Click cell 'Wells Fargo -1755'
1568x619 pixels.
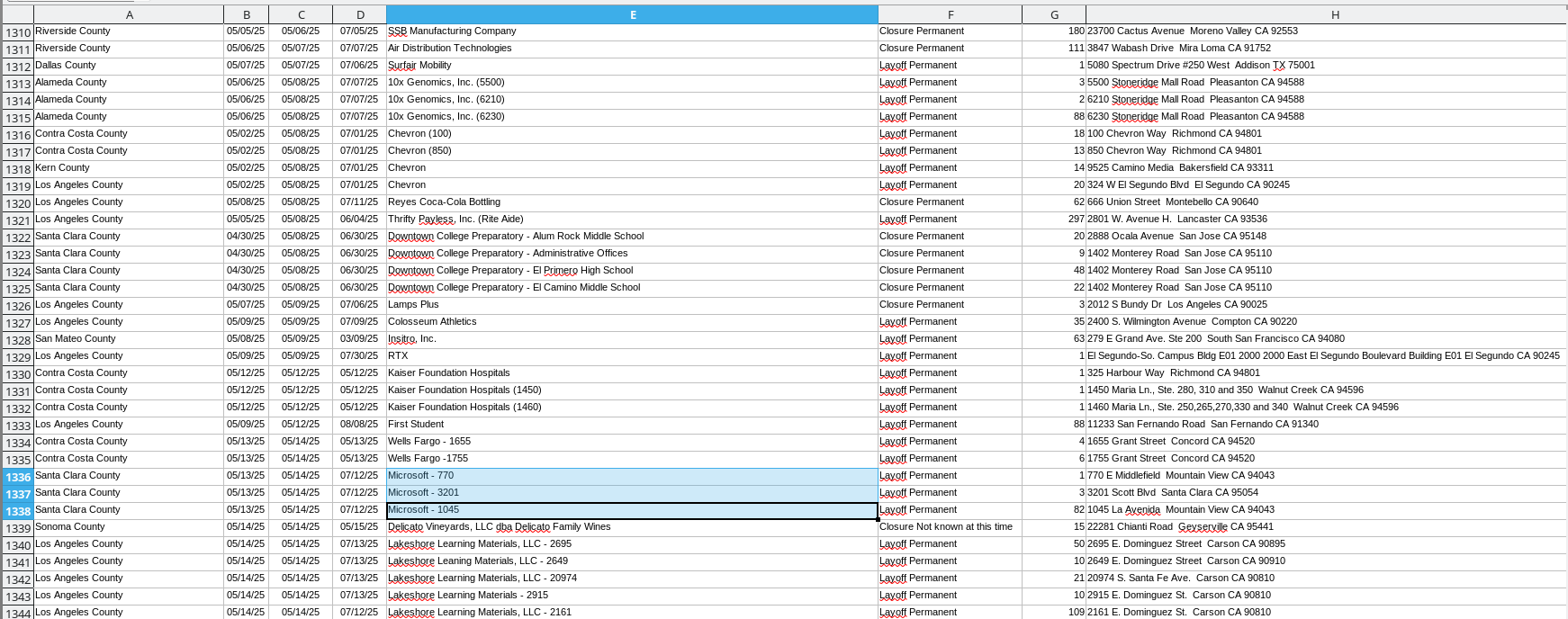point(632,459)
